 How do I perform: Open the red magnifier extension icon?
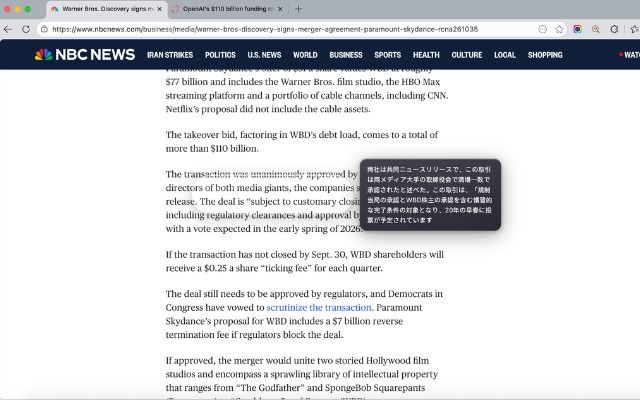click(596, 29)
